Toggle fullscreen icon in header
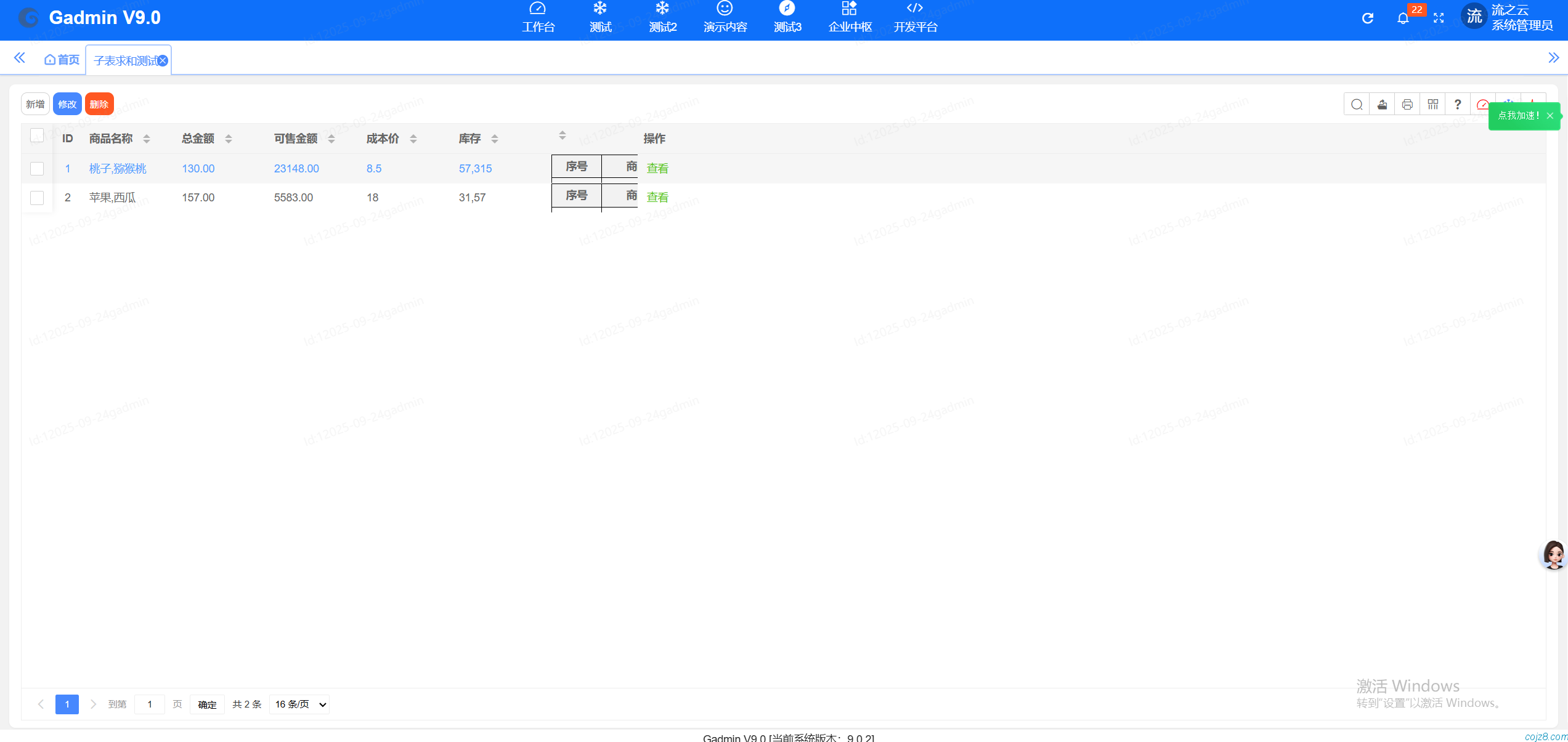 tap(1439, 18)
